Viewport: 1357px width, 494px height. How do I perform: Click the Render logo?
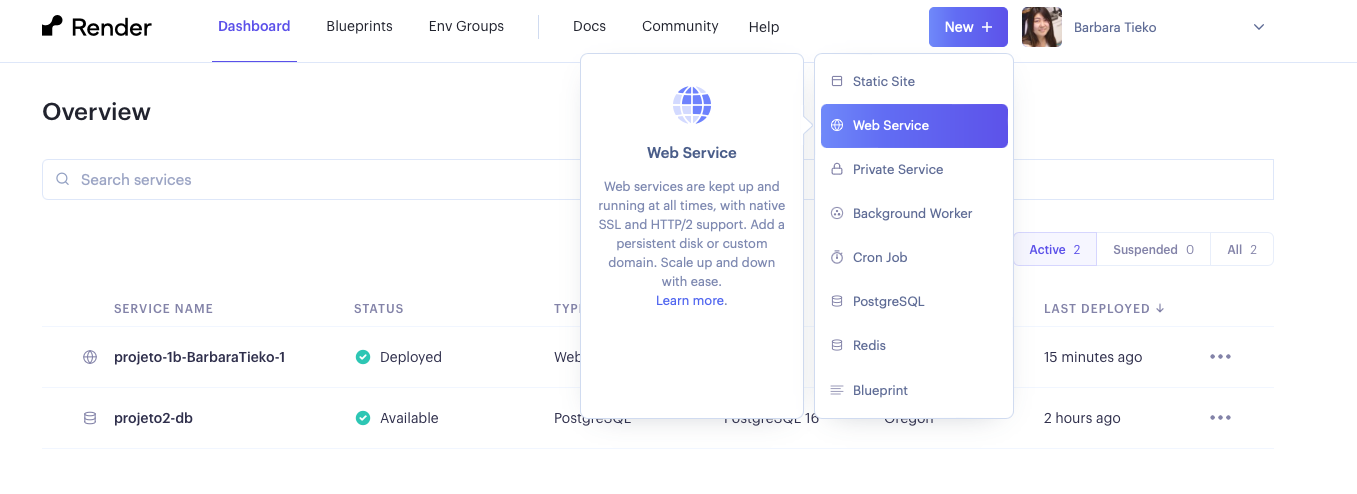click(x=96, y=27)
